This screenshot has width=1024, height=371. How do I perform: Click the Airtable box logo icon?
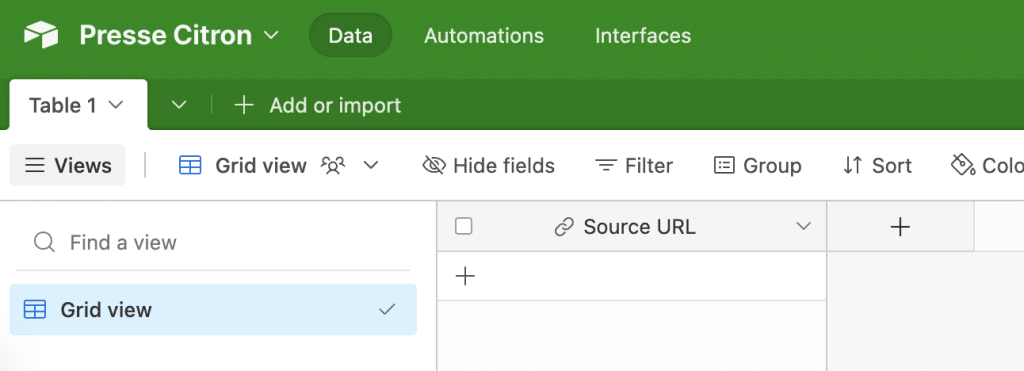pos(41,35)
